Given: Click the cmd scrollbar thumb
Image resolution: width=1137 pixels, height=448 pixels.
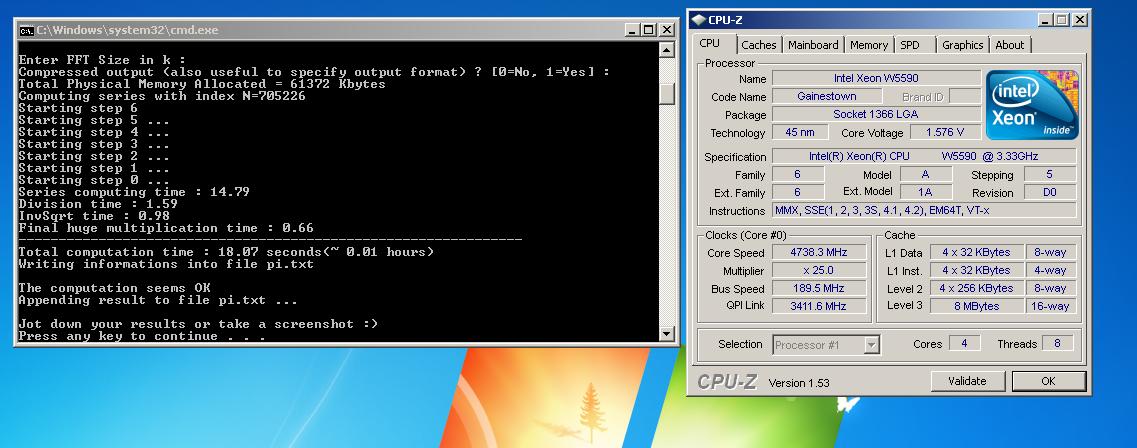Looking at the screenshot, I should [667, 94].
